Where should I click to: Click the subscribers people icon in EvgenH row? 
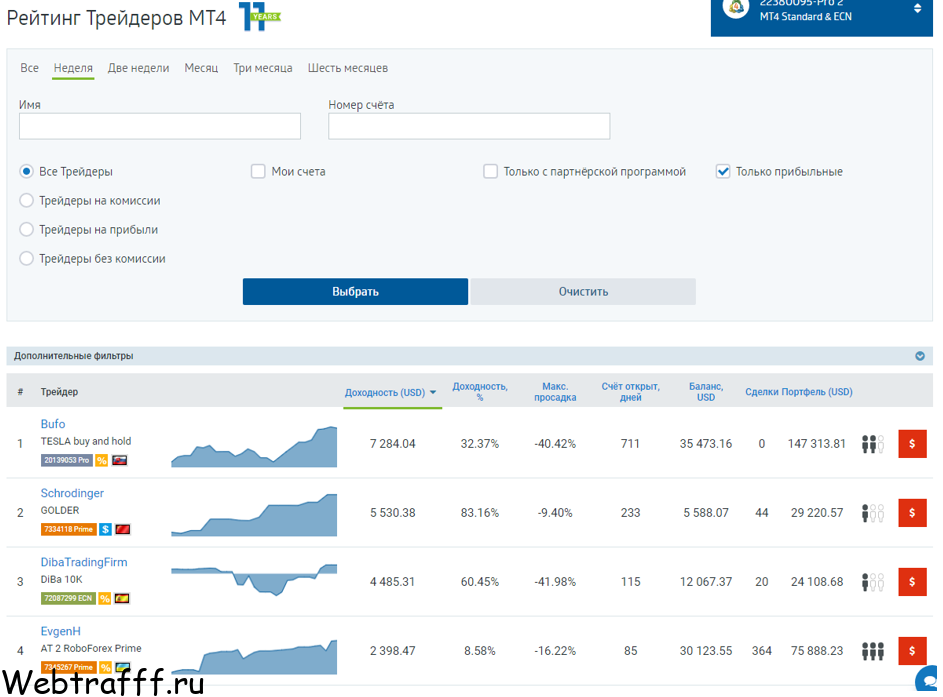point(873,651)
